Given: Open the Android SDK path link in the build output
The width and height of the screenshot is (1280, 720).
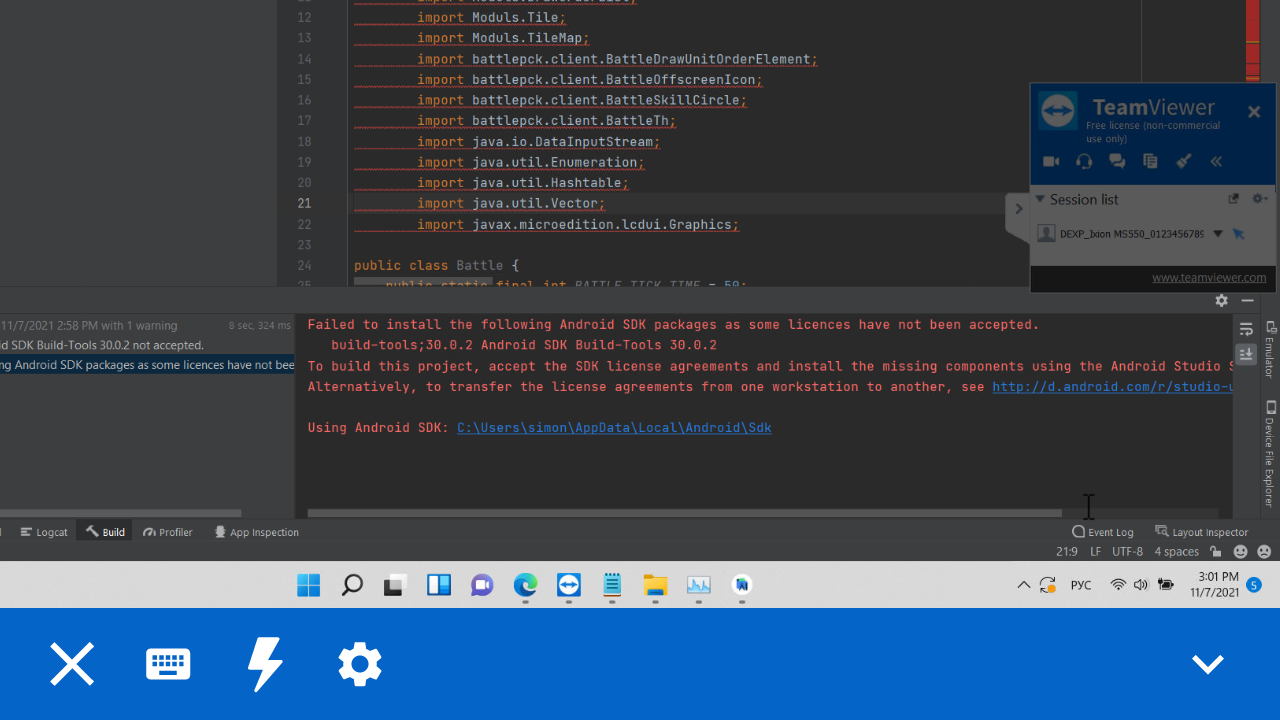Looking at the screenshot, I should (614, 427).
